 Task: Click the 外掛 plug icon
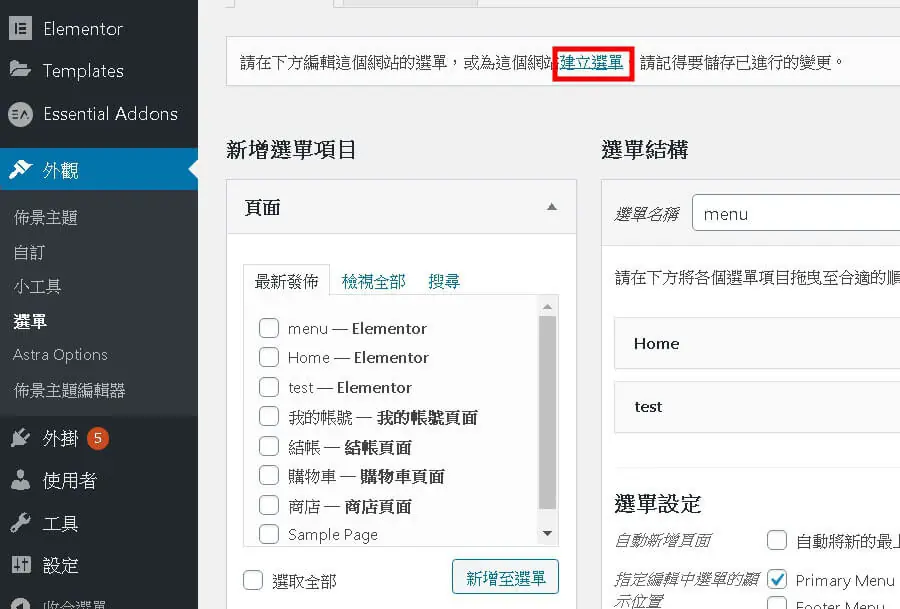point(20,438)
